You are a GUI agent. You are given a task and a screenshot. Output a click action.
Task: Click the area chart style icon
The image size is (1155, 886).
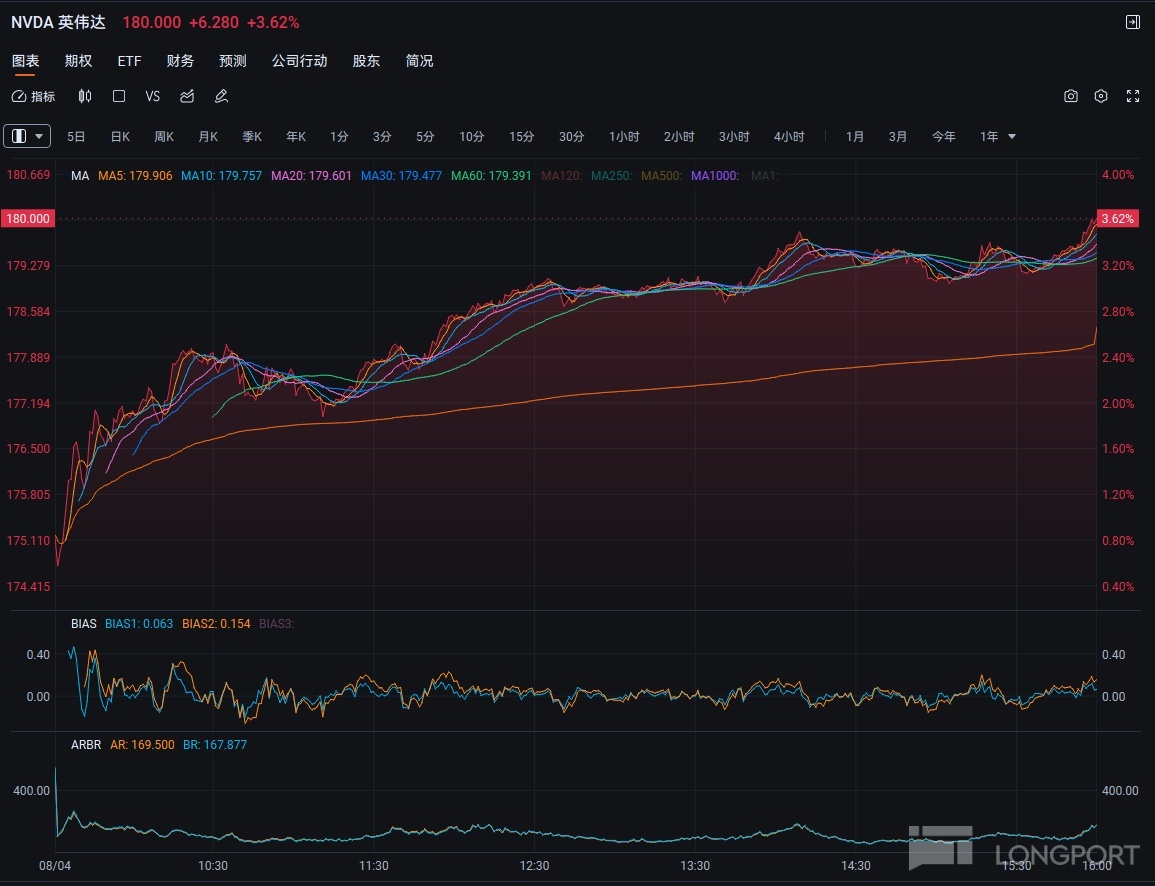point(187,97)
